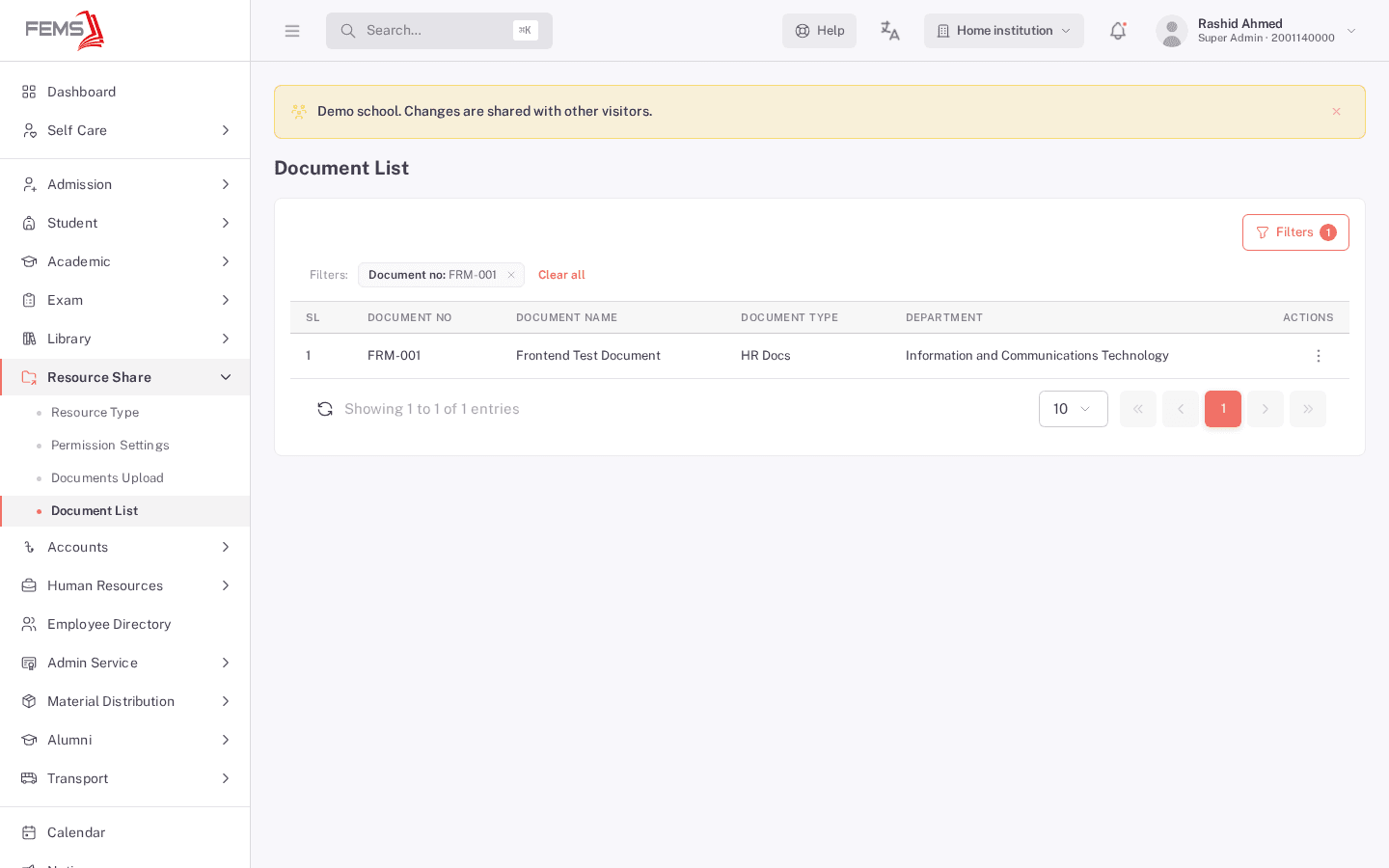Click the FEMS logo
This screenshot has width=1389, height=868.
click(65, 31)
